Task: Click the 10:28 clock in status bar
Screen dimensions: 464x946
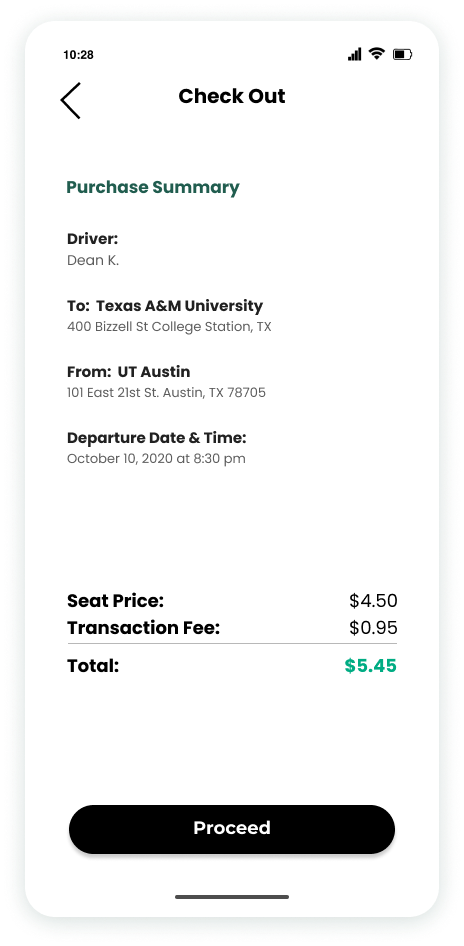Action: tap(78, 55)
